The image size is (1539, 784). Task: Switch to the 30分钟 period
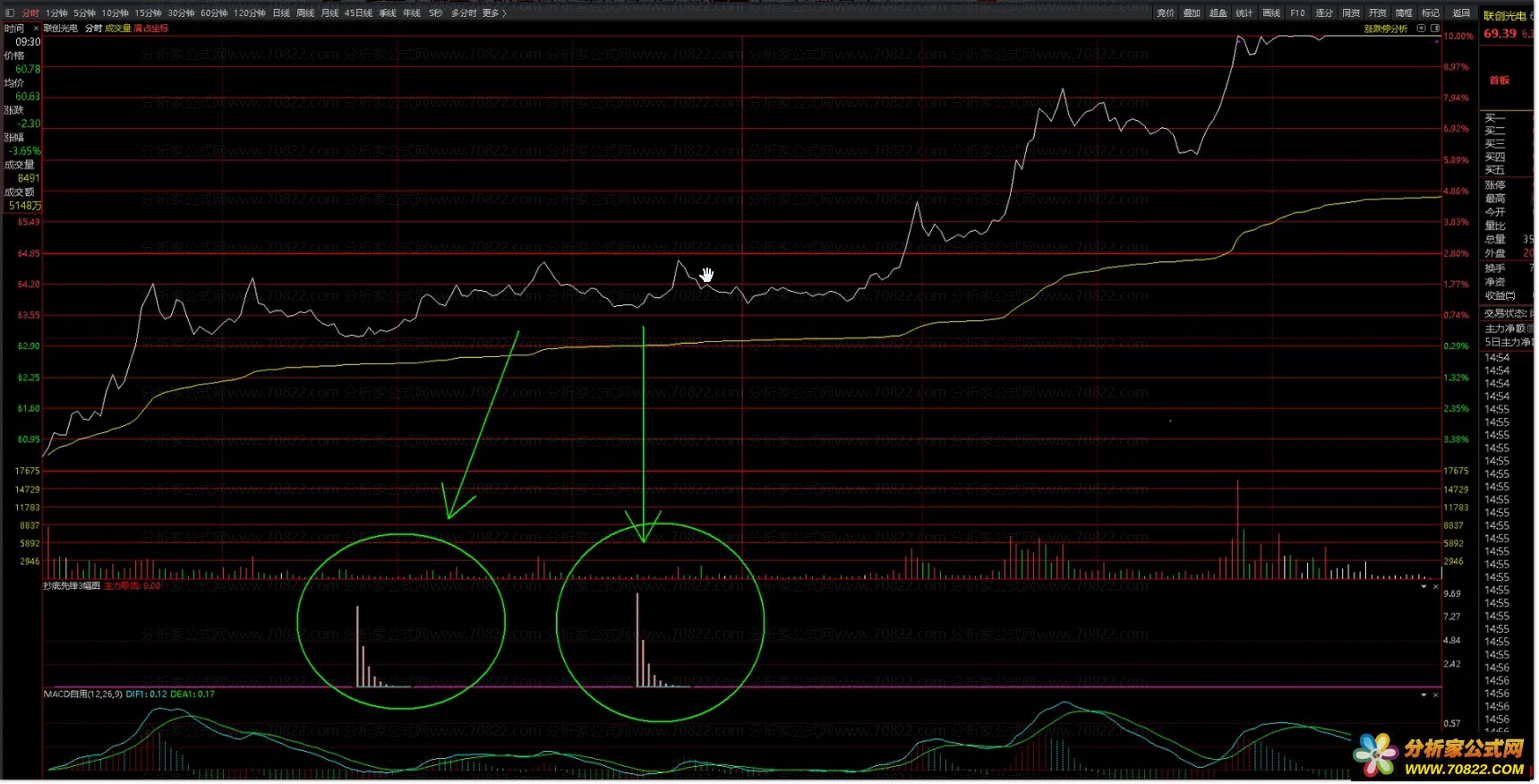pyautogui.click(x=181, y=13)
